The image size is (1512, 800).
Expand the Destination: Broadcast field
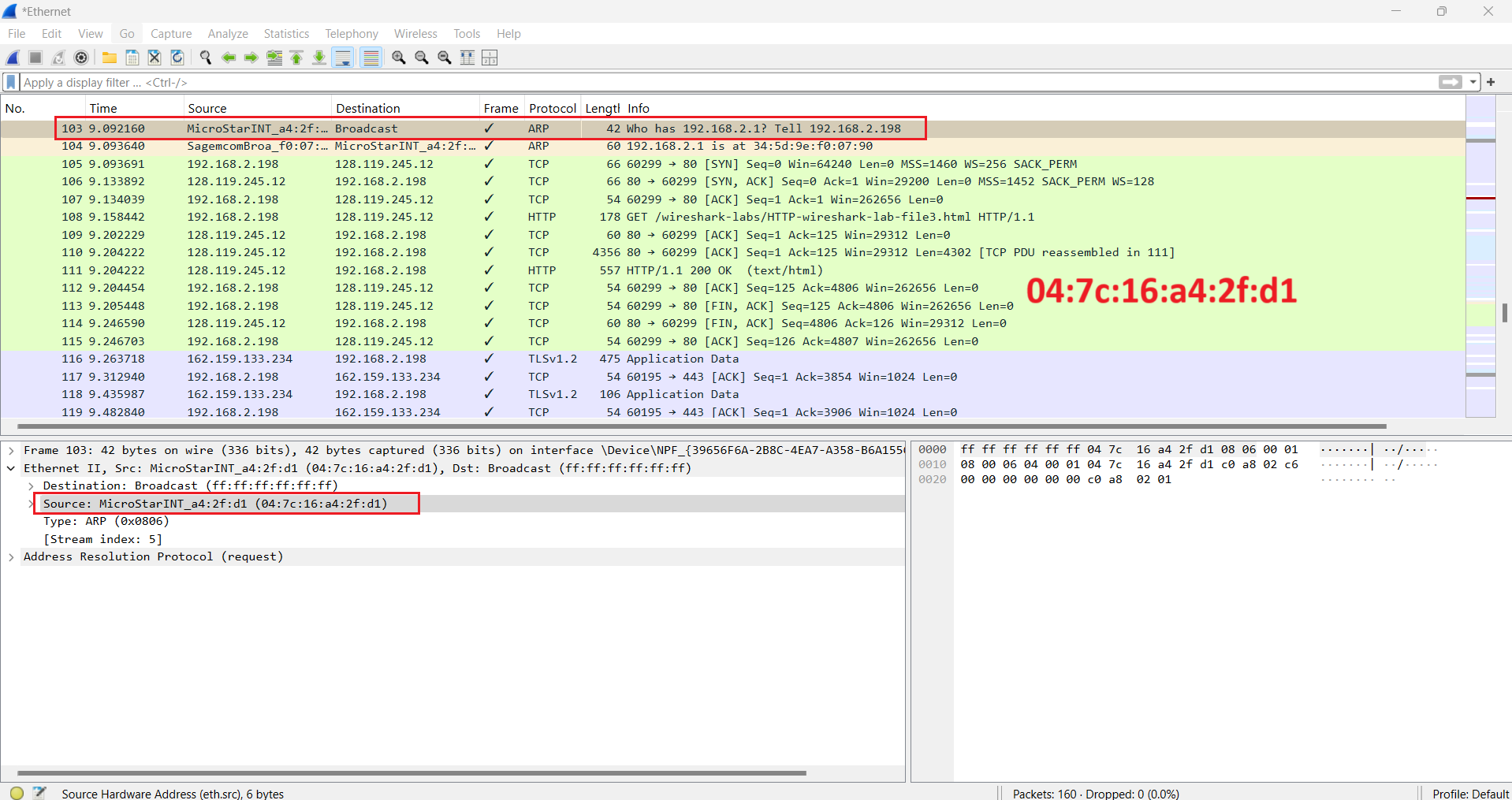pyautogui.click(x=31, y=486)
